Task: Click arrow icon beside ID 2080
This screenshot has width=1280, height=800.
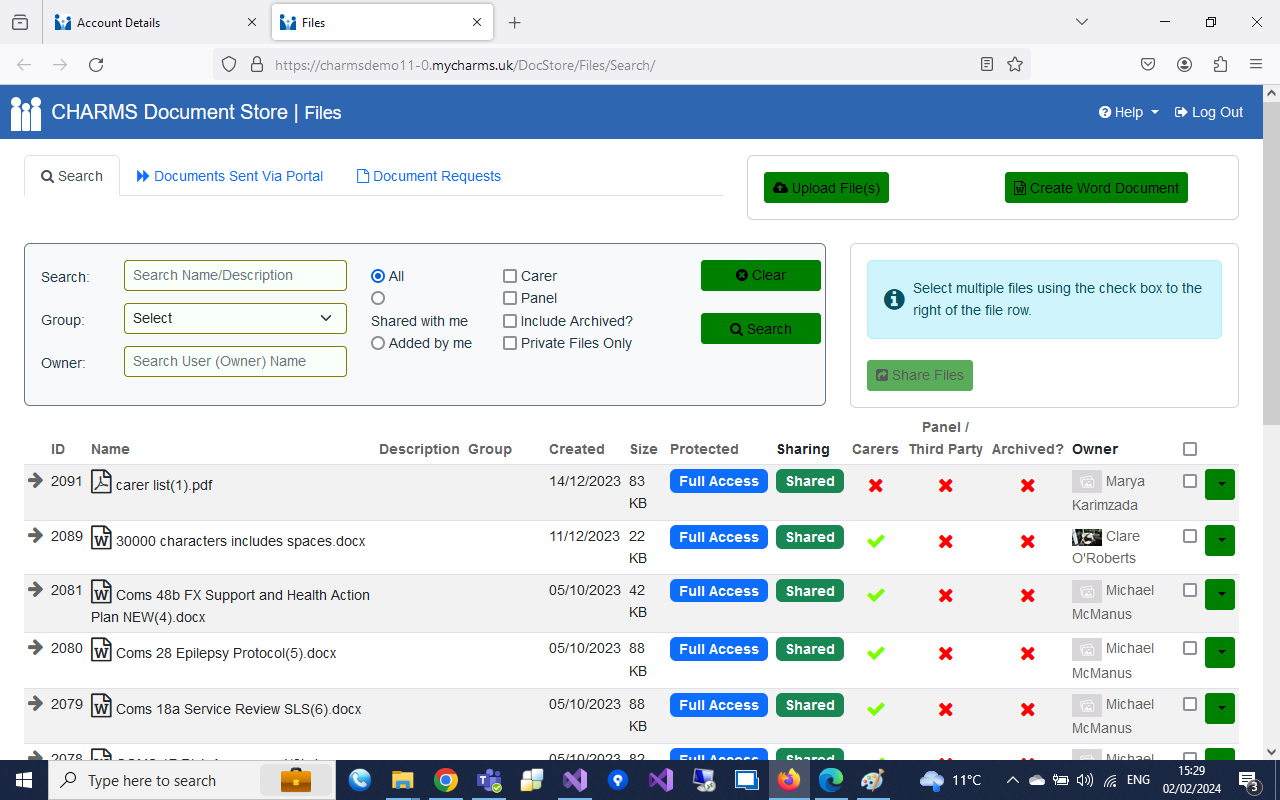Action: tap(35, 648)
